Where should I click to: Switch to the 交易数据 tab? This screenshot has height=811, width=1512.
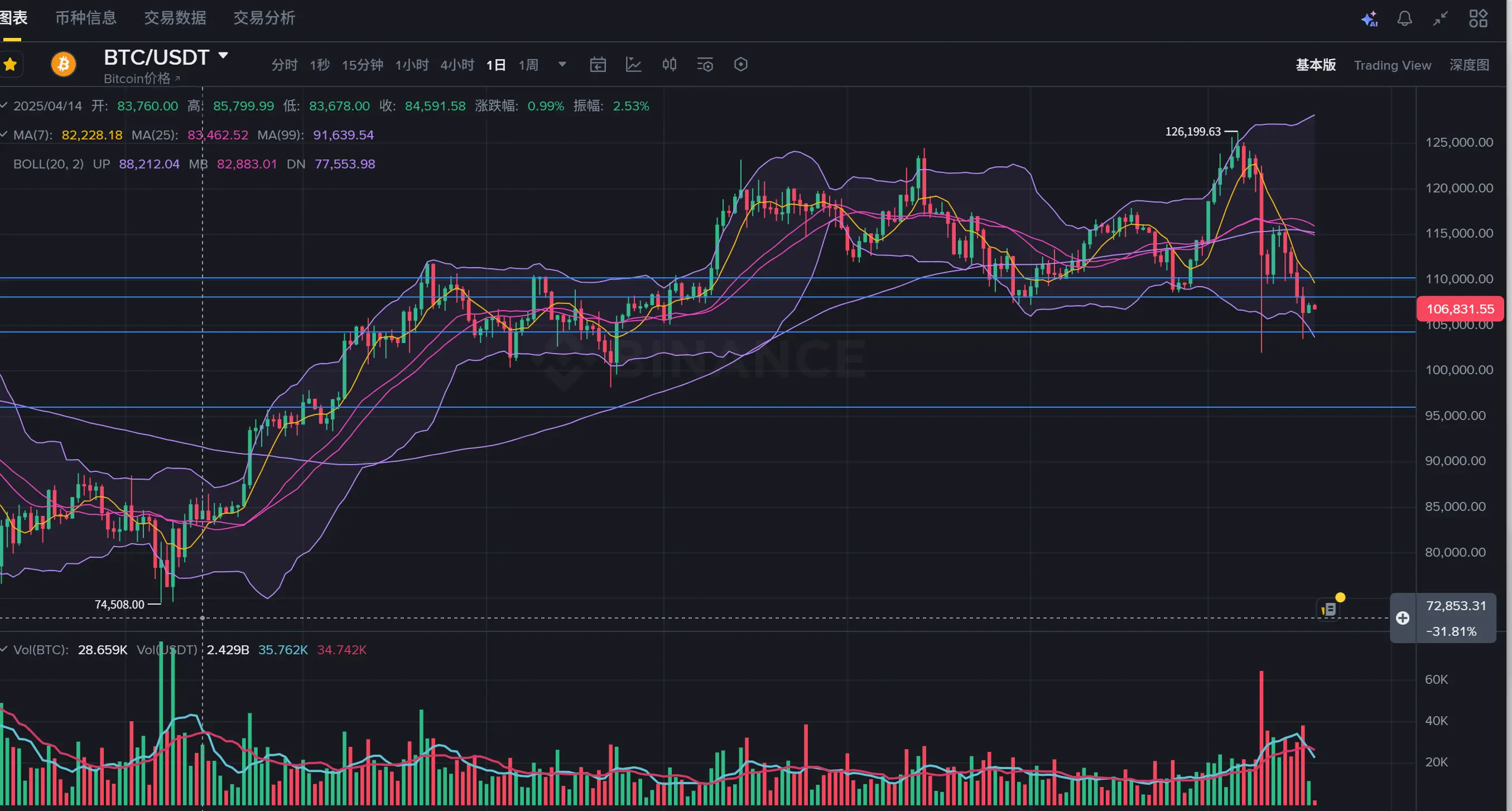pyautogui.click(x=175, y=18)
